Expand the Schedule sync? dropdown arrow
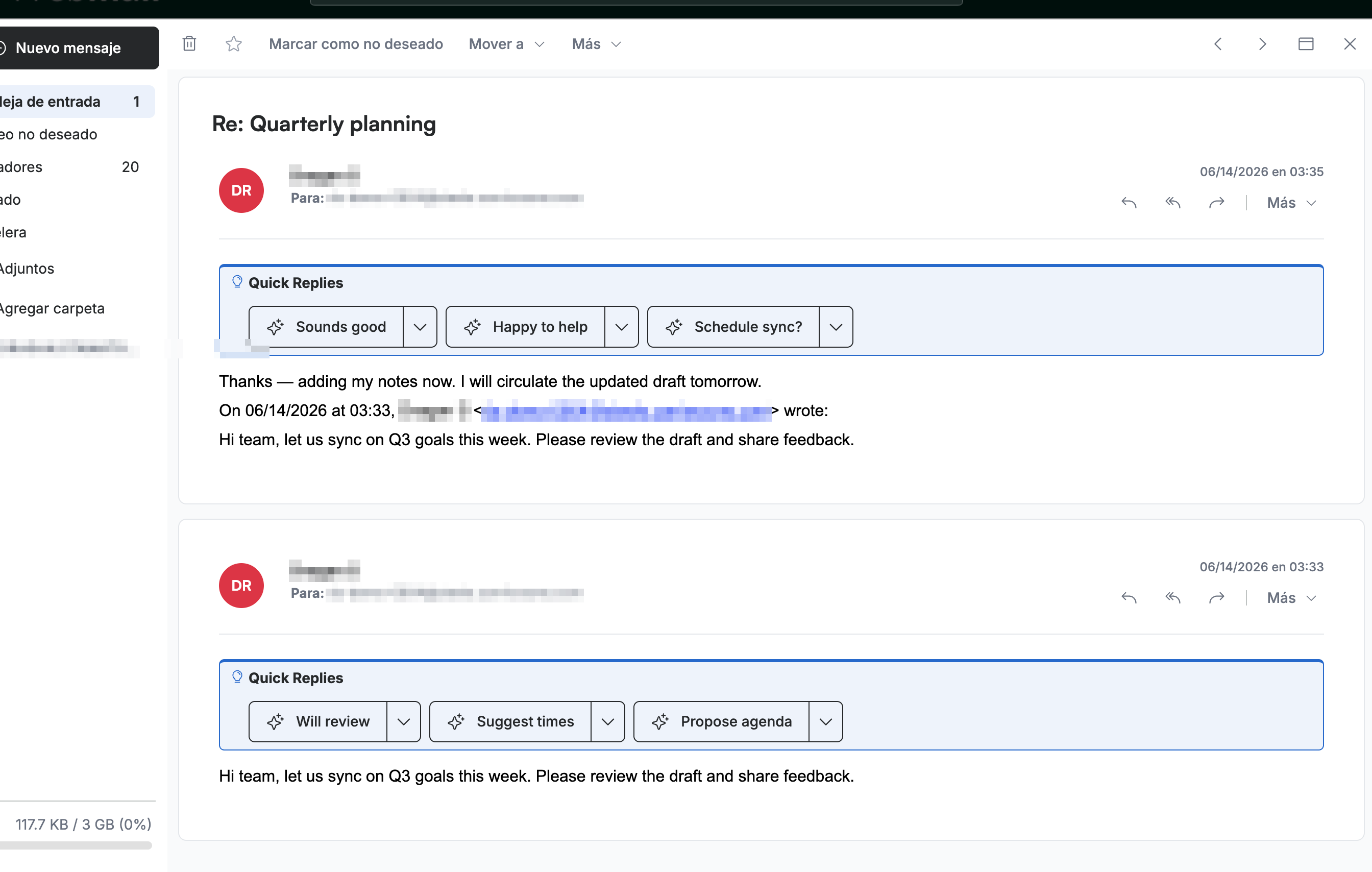The width and height of the screenshot is (1372, 872). pyautogui.click(x=836, y=327)
